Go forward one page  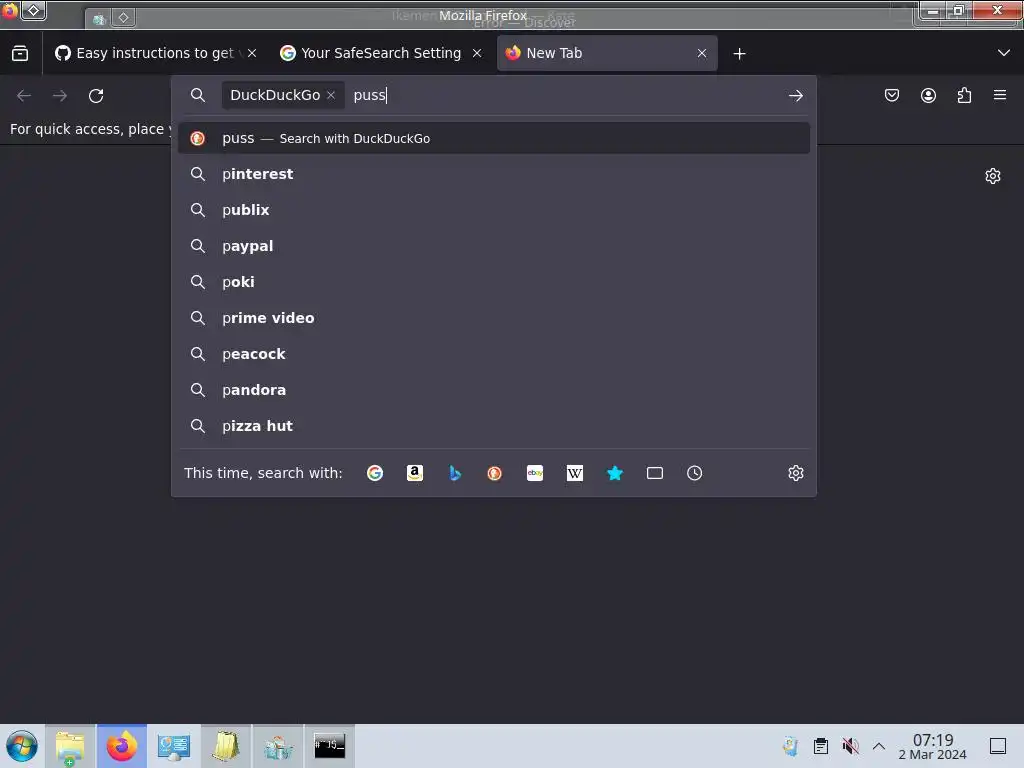(60, 95)
